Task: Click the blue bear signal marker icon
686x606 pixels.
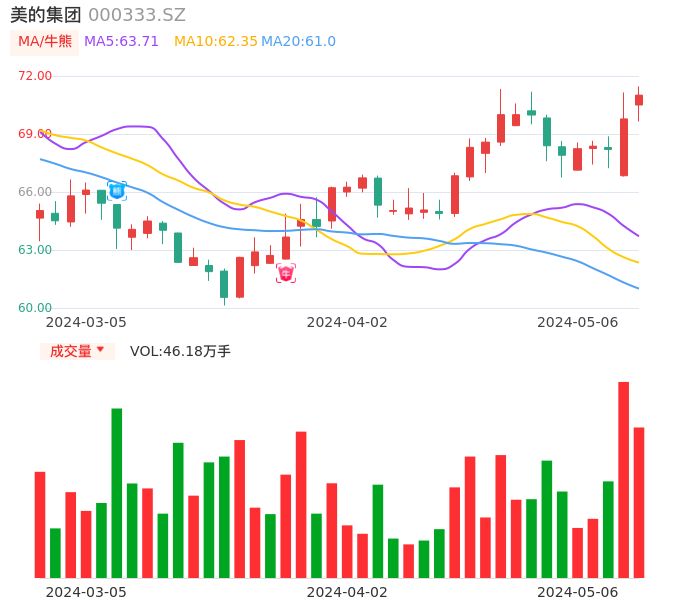Action: tap(117, 191)
